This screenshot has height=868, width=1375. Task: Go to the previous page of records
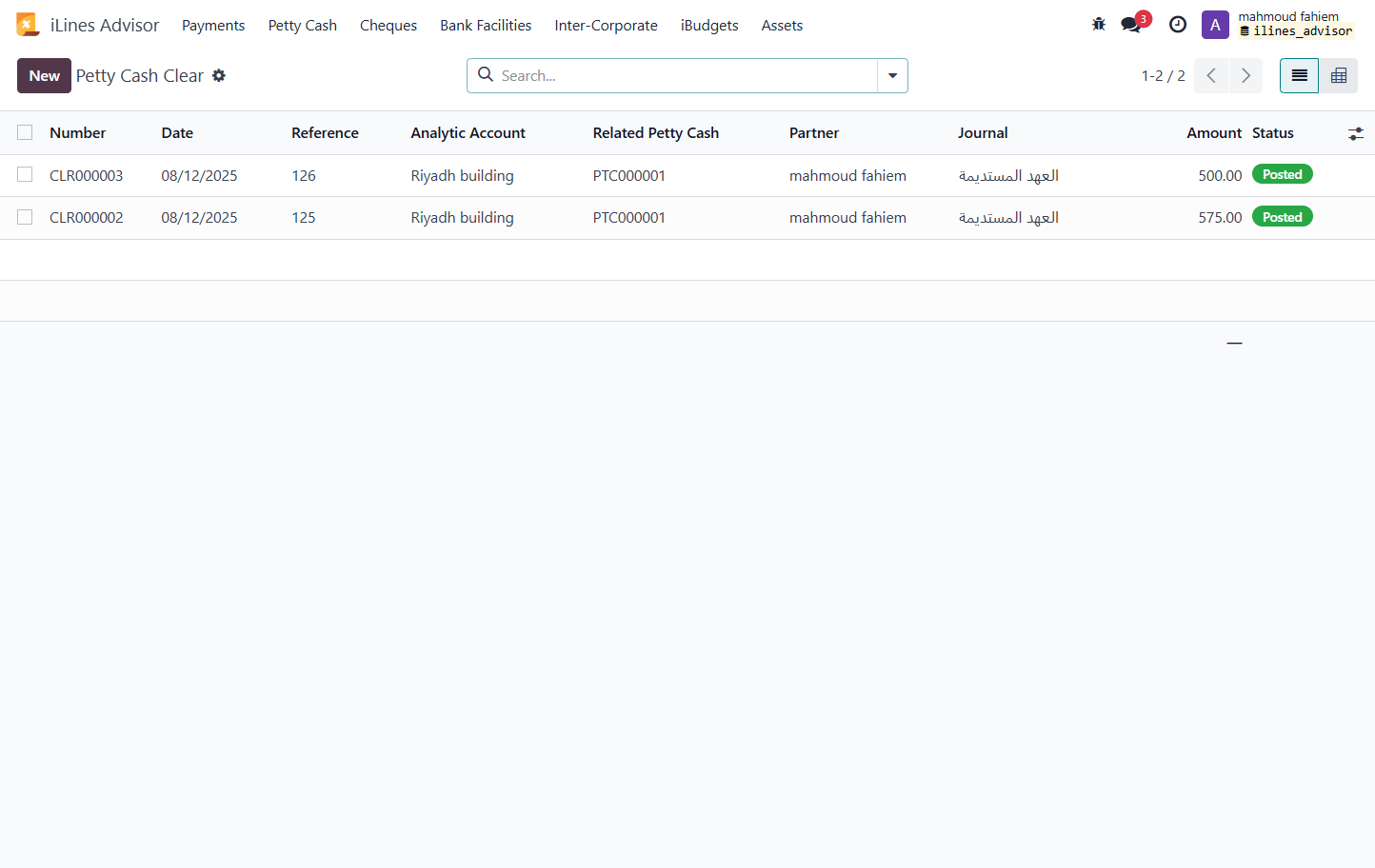pyautogui.click(x=1211, y=75)
